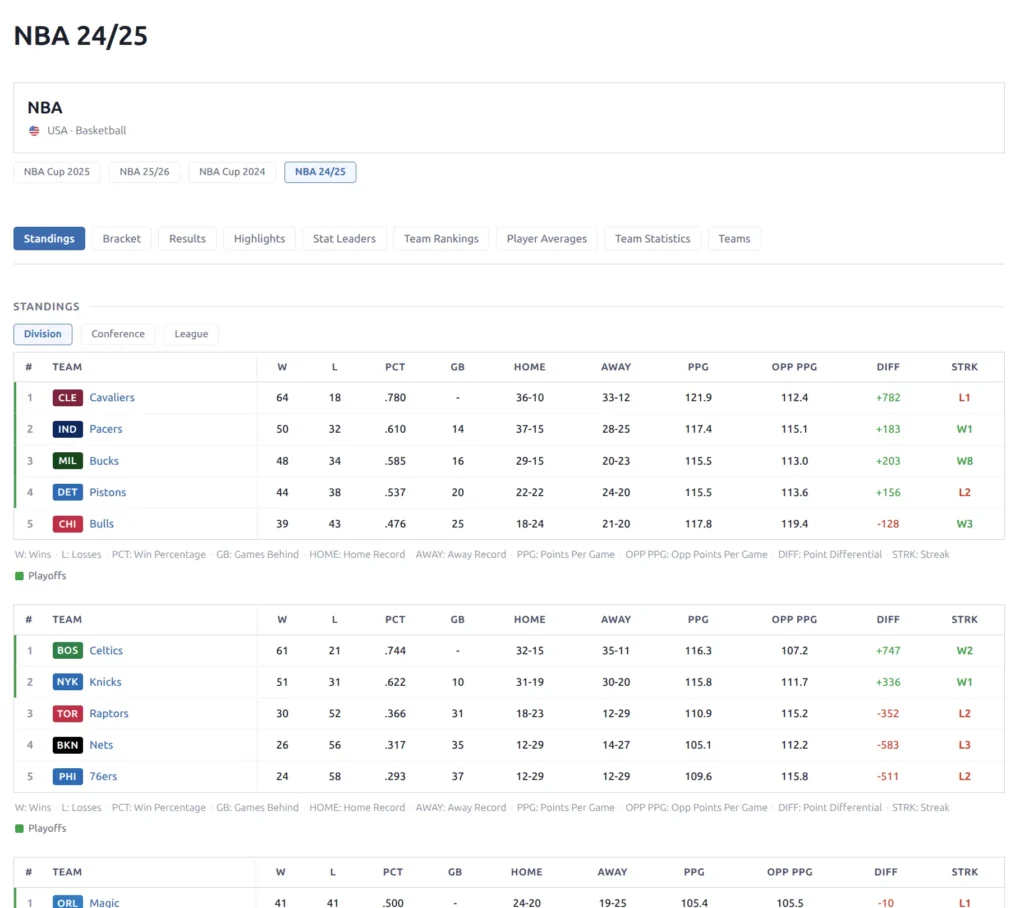Click the BOS team badge
The width and height of the screenshot is (1024, 908).
point(67,650)
